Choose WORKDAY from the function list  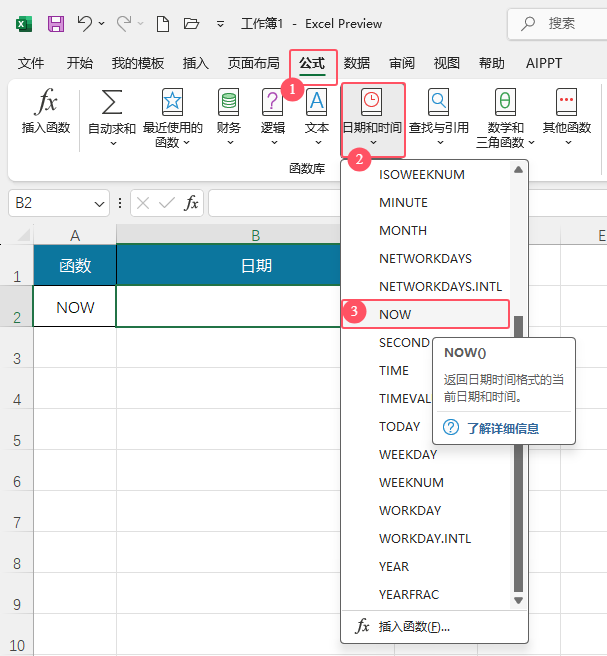coord(426,510)
